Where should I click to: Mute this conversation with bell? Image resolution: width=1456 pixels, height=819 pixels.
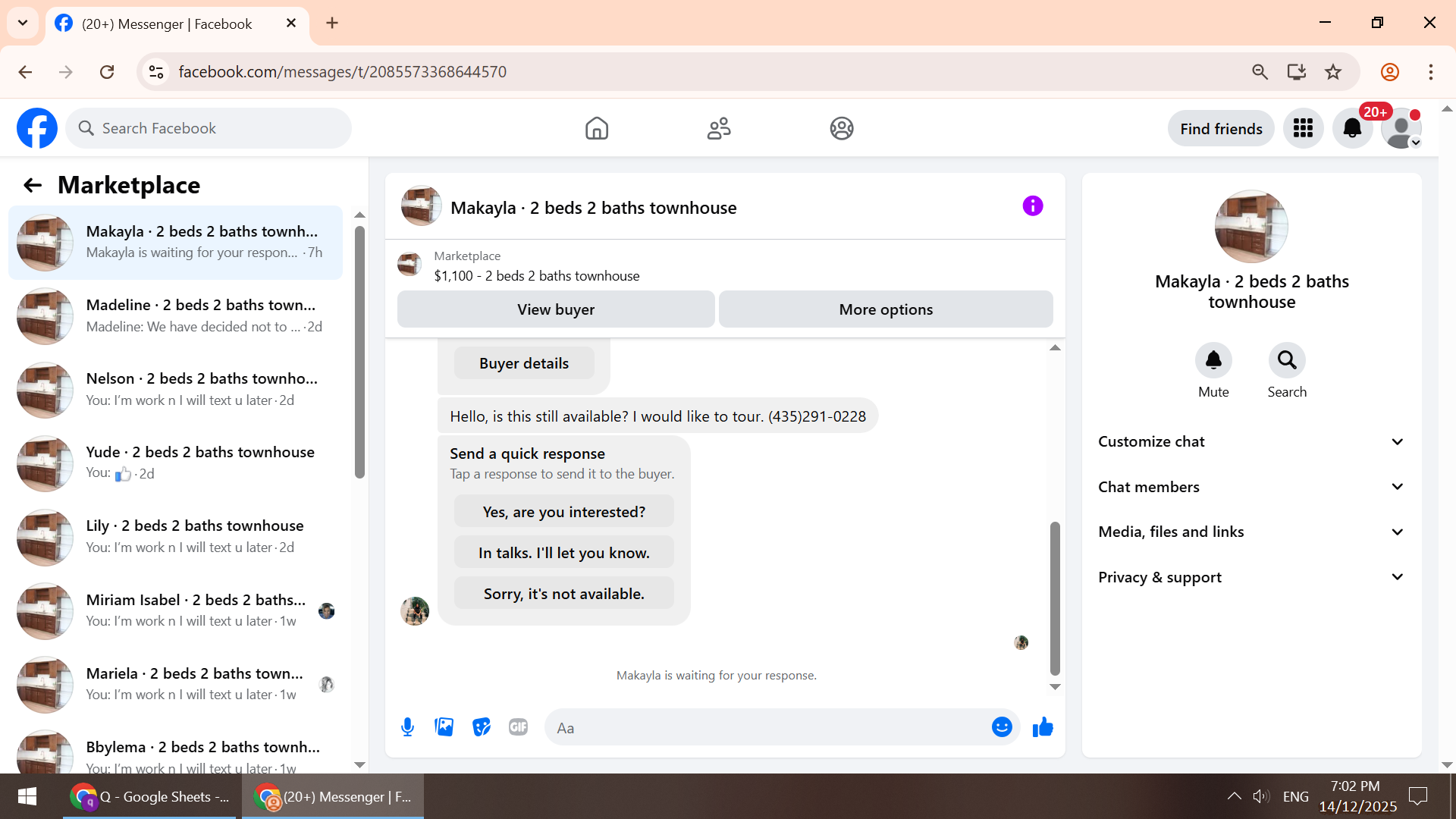[1213, 360]
